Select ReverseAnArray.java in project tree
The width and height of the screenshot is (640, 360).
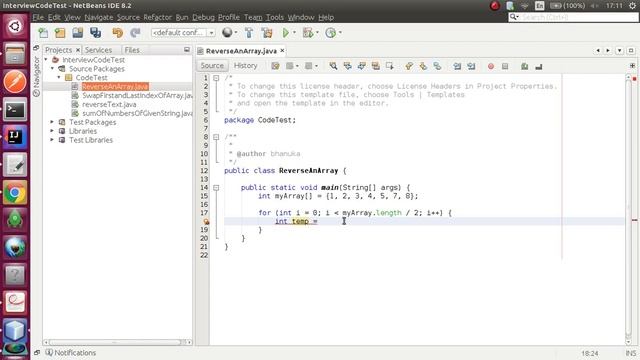coord(115,87)
